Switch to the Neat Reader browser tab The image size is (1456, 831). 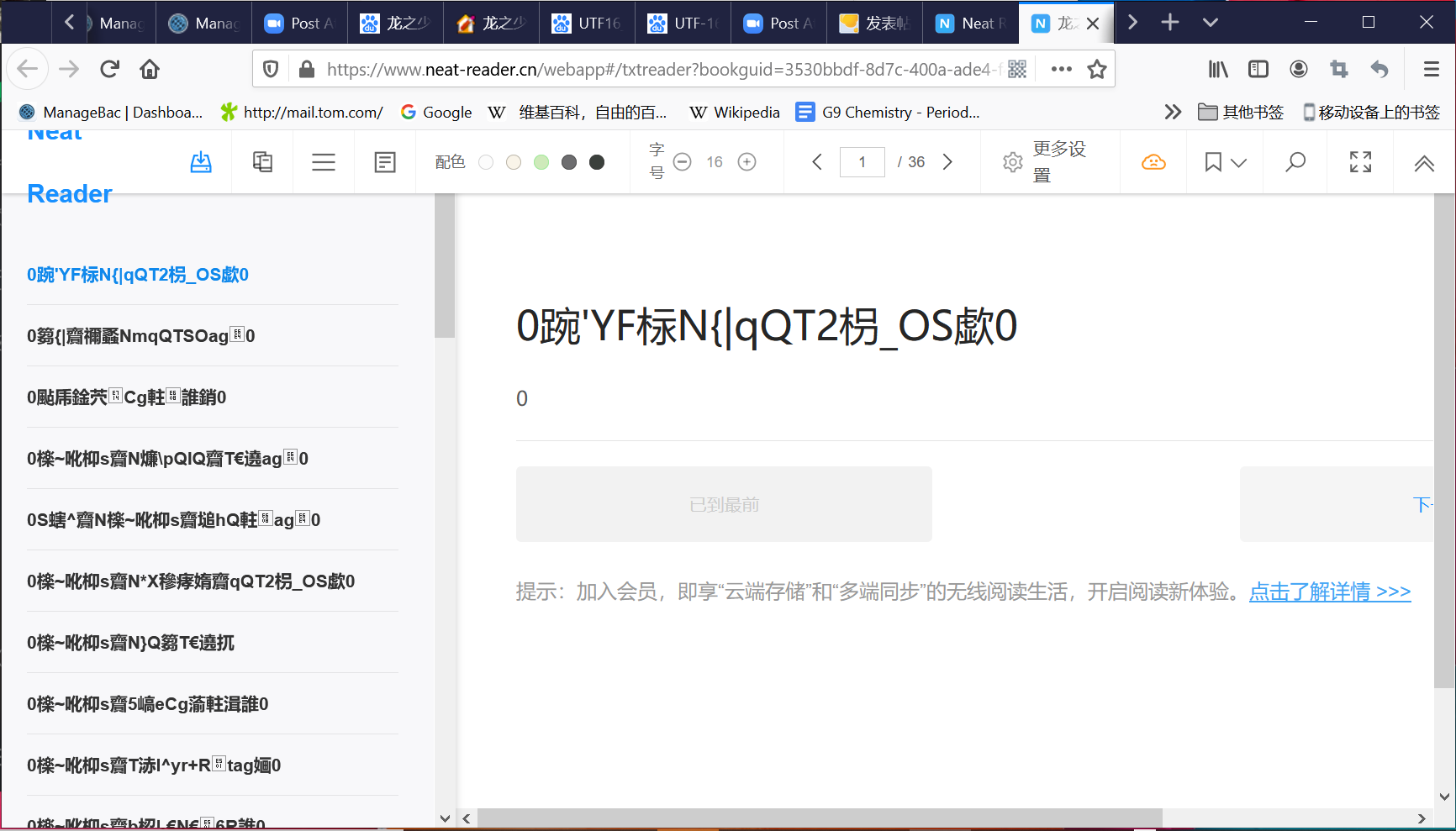(971, 24)
